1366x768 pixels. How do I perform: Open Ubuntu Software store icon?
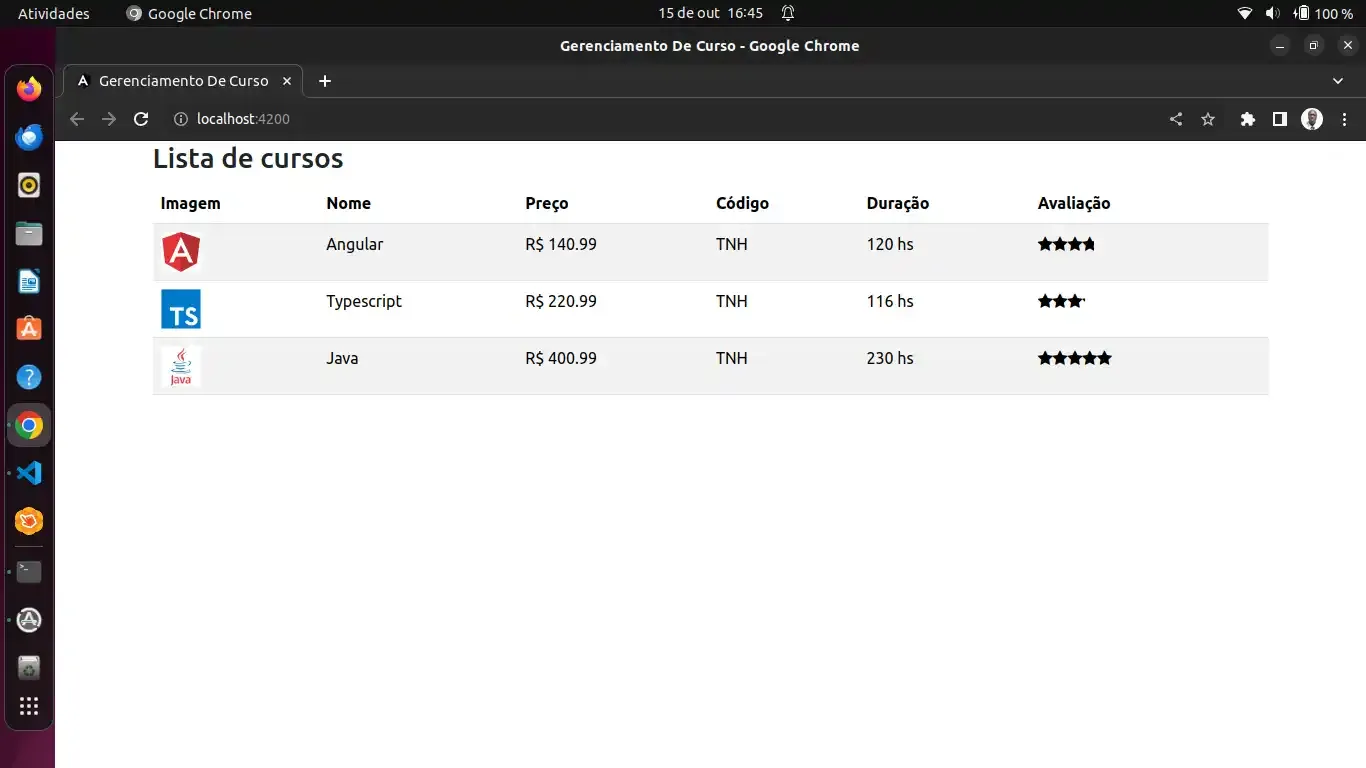click(x=29, y=329)
